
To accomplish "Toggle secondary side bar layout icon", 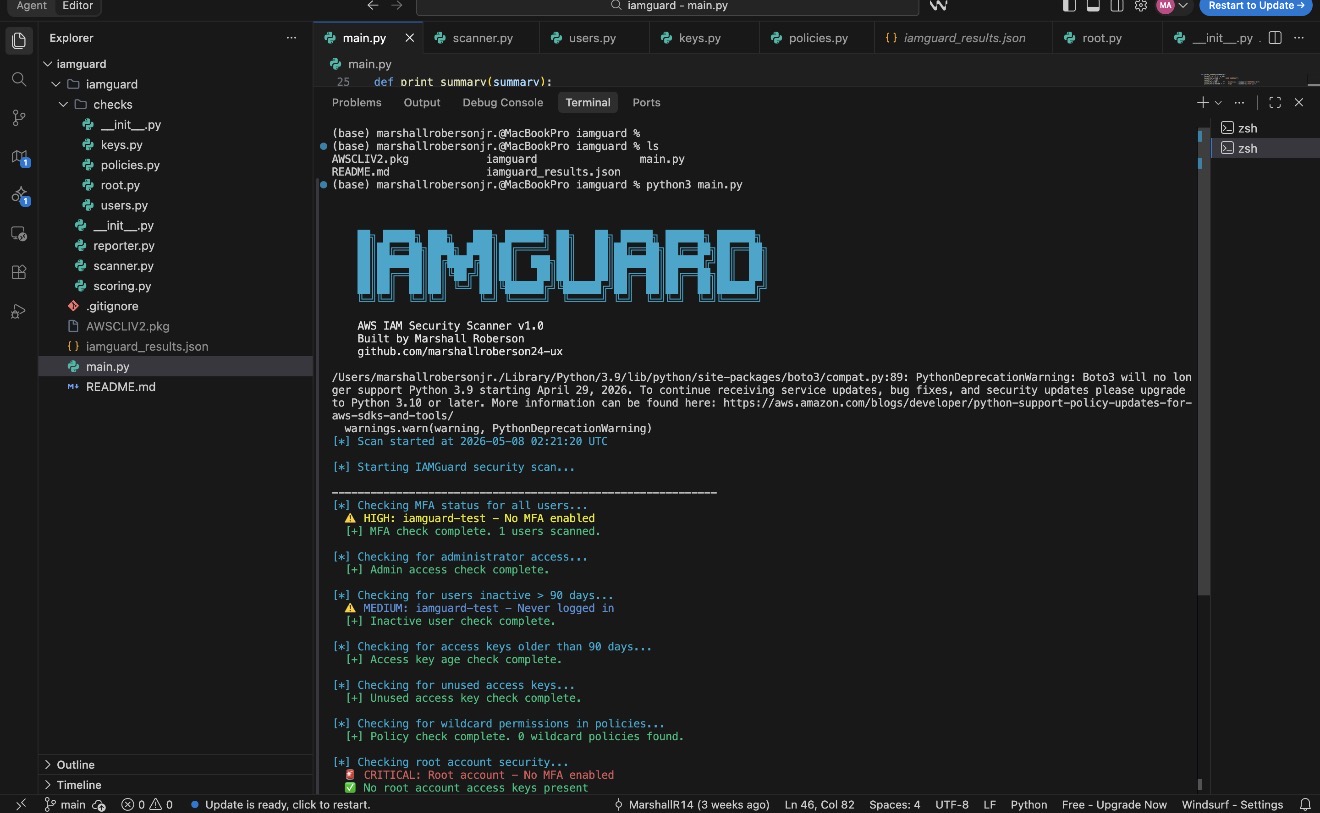I will click(x=1117, y=6).
